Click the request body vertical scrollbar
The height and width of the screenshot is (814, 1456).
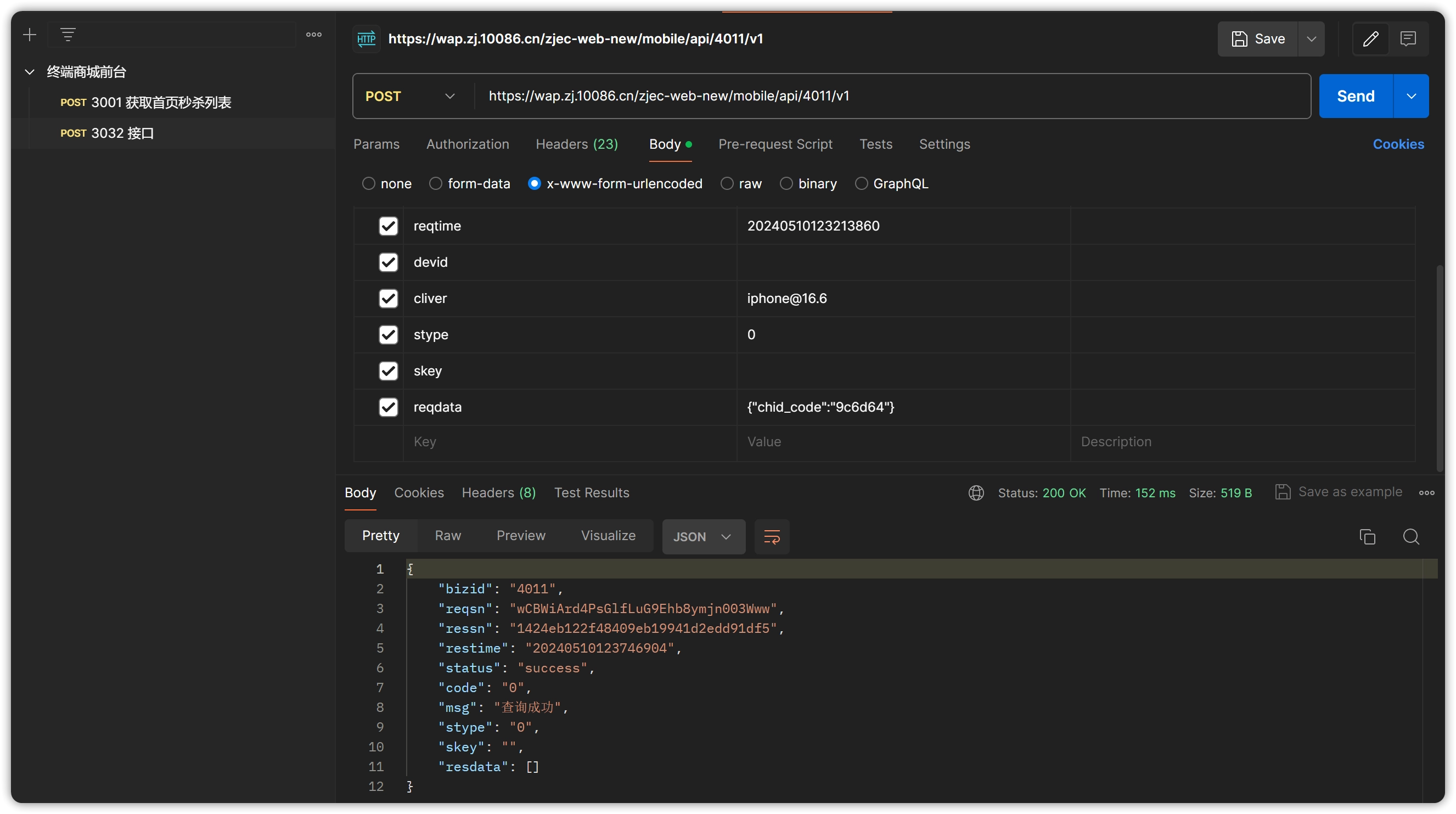[1440, 367]
